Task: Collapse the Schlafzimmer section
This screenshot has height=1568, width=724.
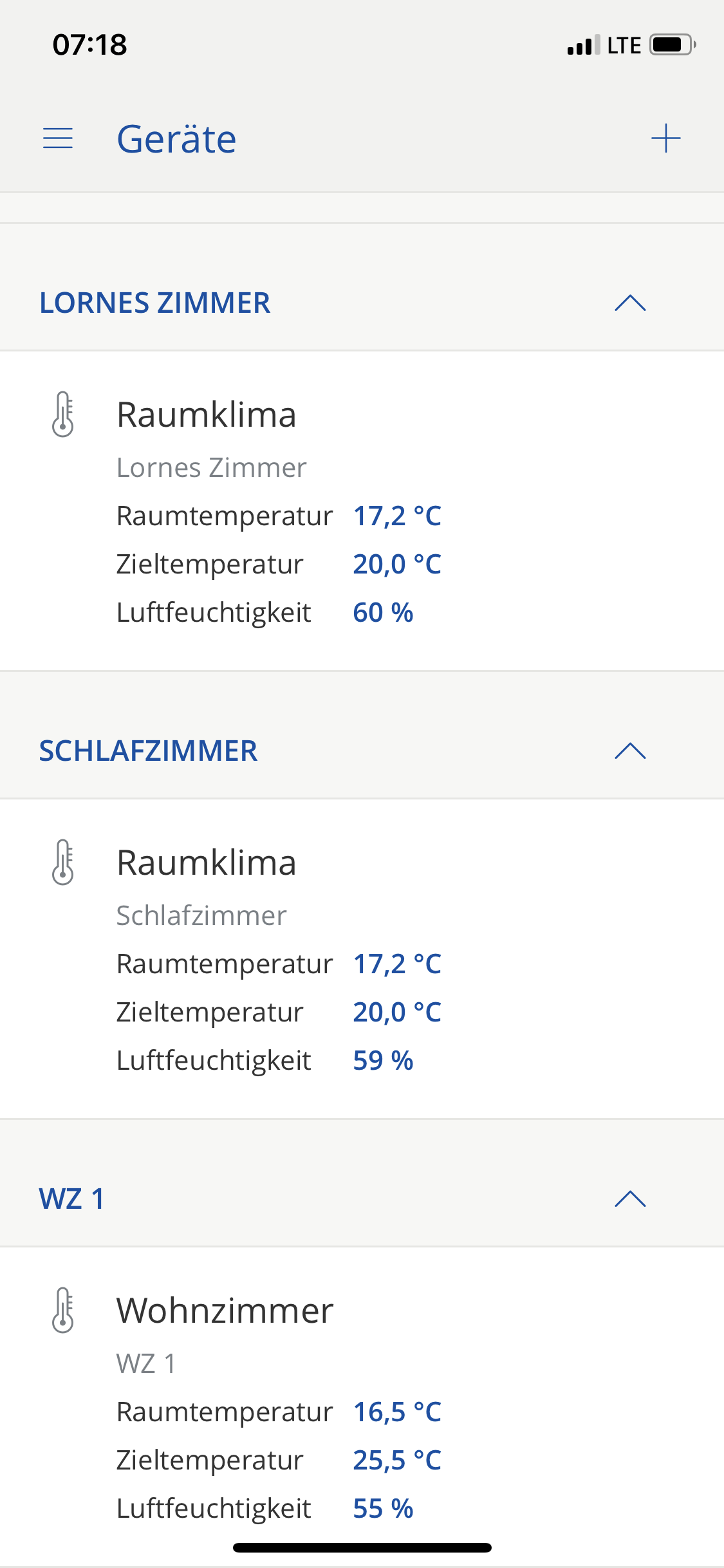Action: tap(630, 751)
